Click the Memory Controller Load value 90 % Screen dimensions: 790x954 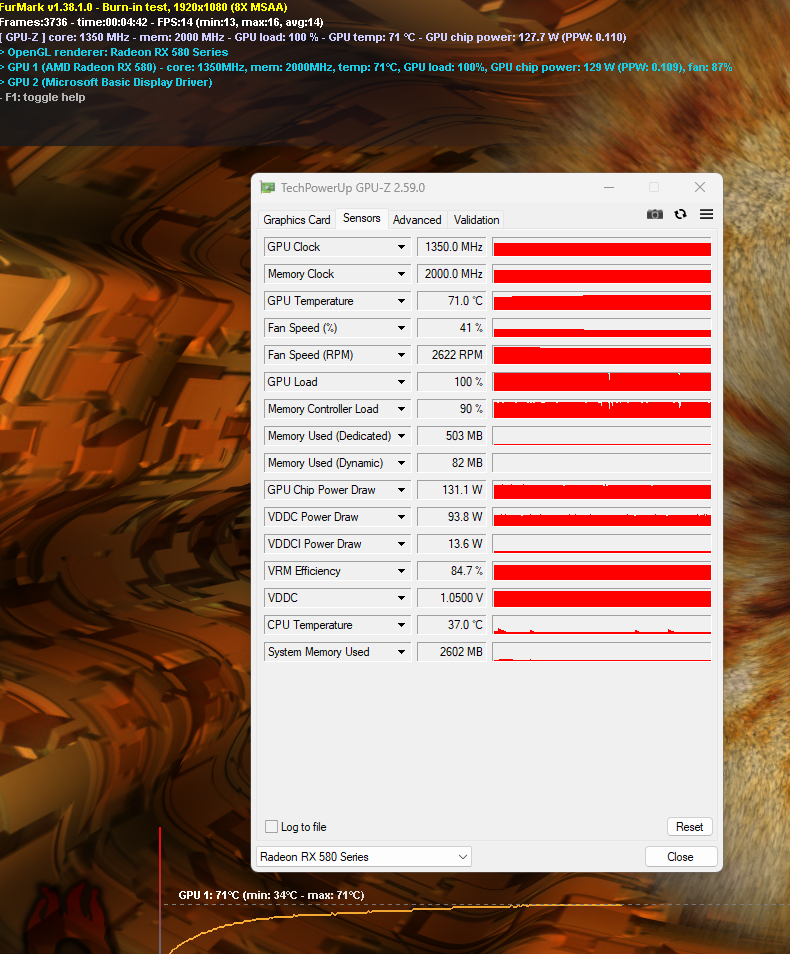[452, 409]
